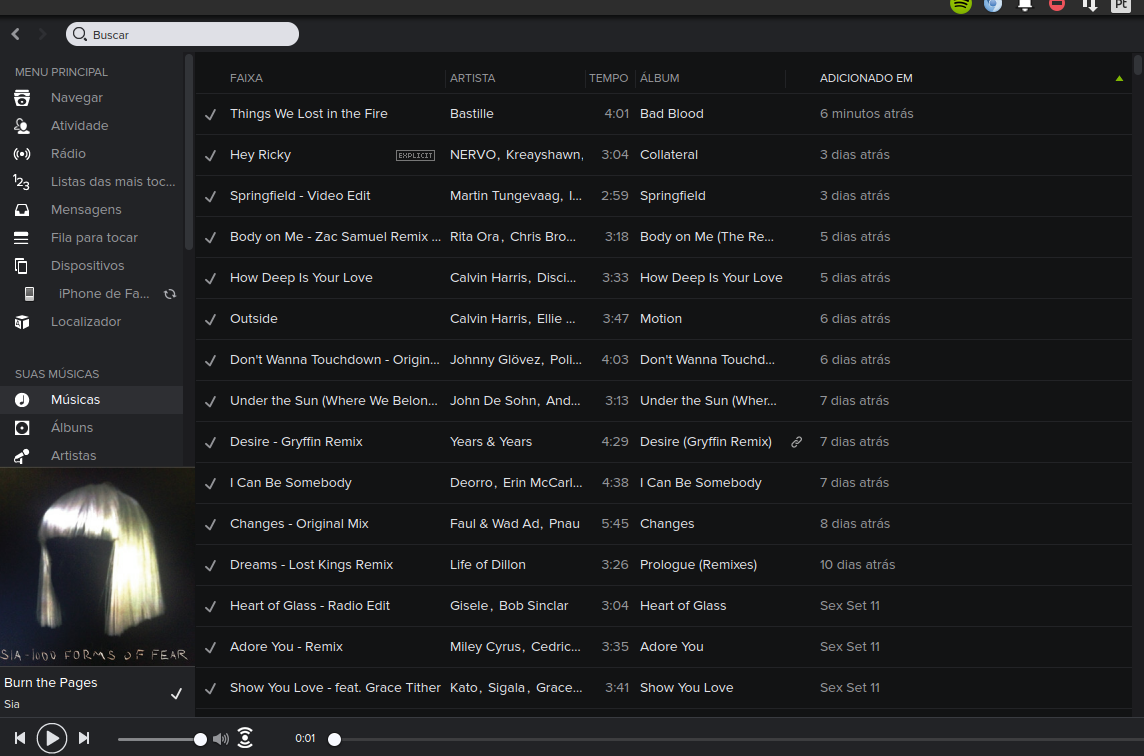
Task: Click the red no-entry tray icon
Action: coord(1056,4)
